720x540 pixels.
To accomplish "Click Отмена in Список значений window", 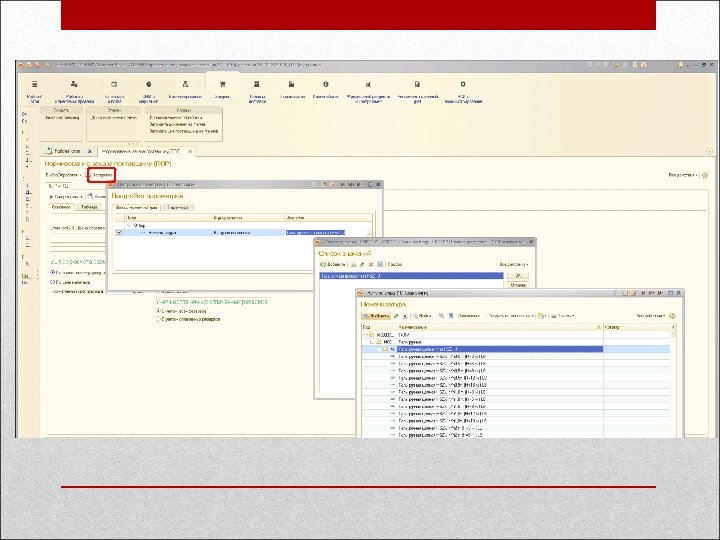I will click(518, 285).
